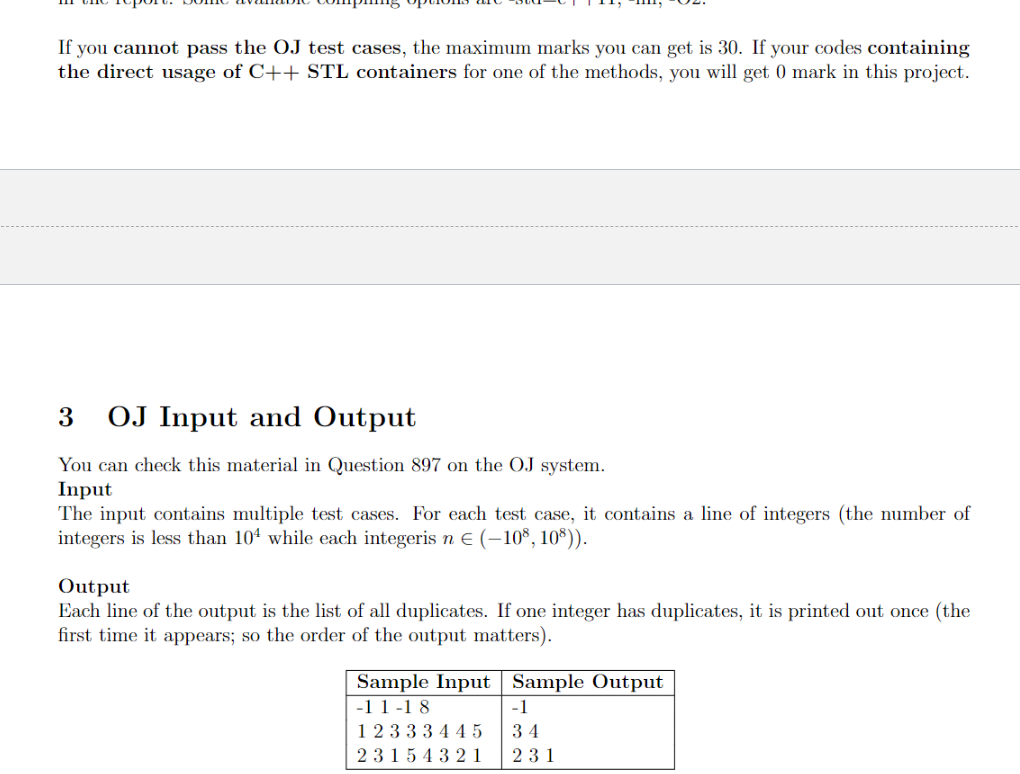Click the sample output value "-1"
Image resolution: width=1020 pixels, height=774 pixels.
[x=520, y=707]
